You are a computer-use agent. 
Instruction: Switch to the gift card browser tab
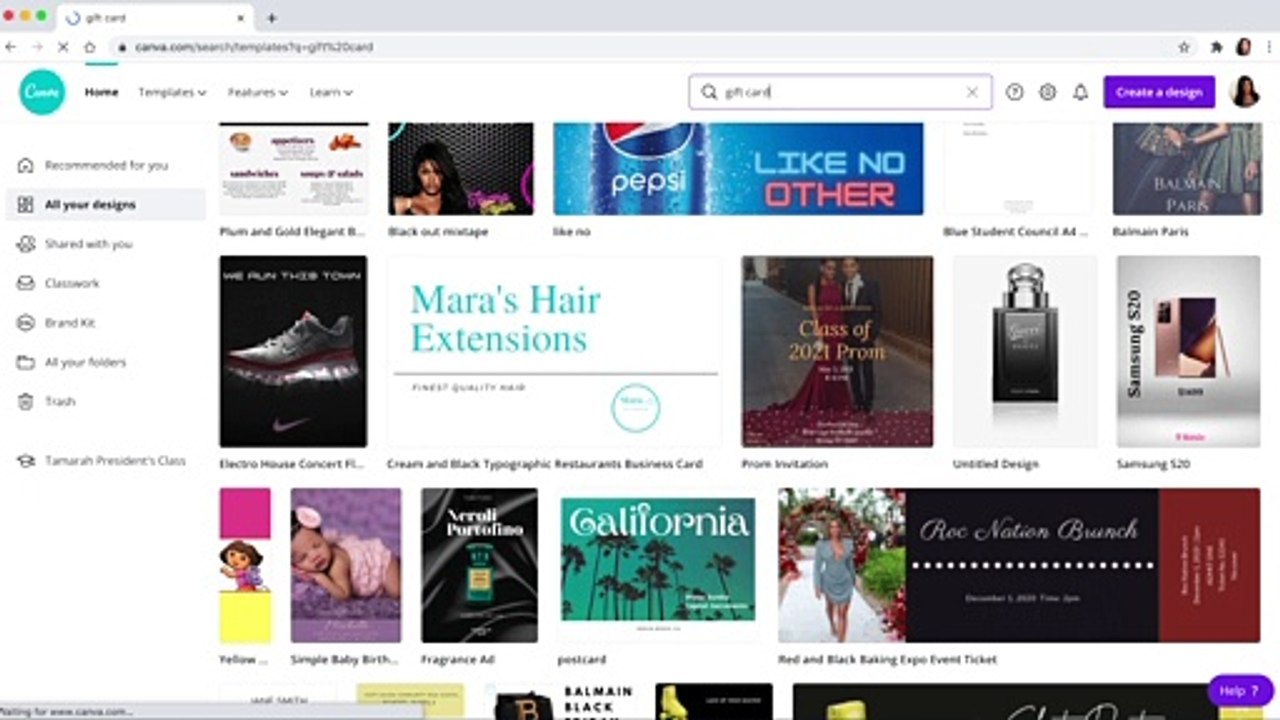[155, 18]
